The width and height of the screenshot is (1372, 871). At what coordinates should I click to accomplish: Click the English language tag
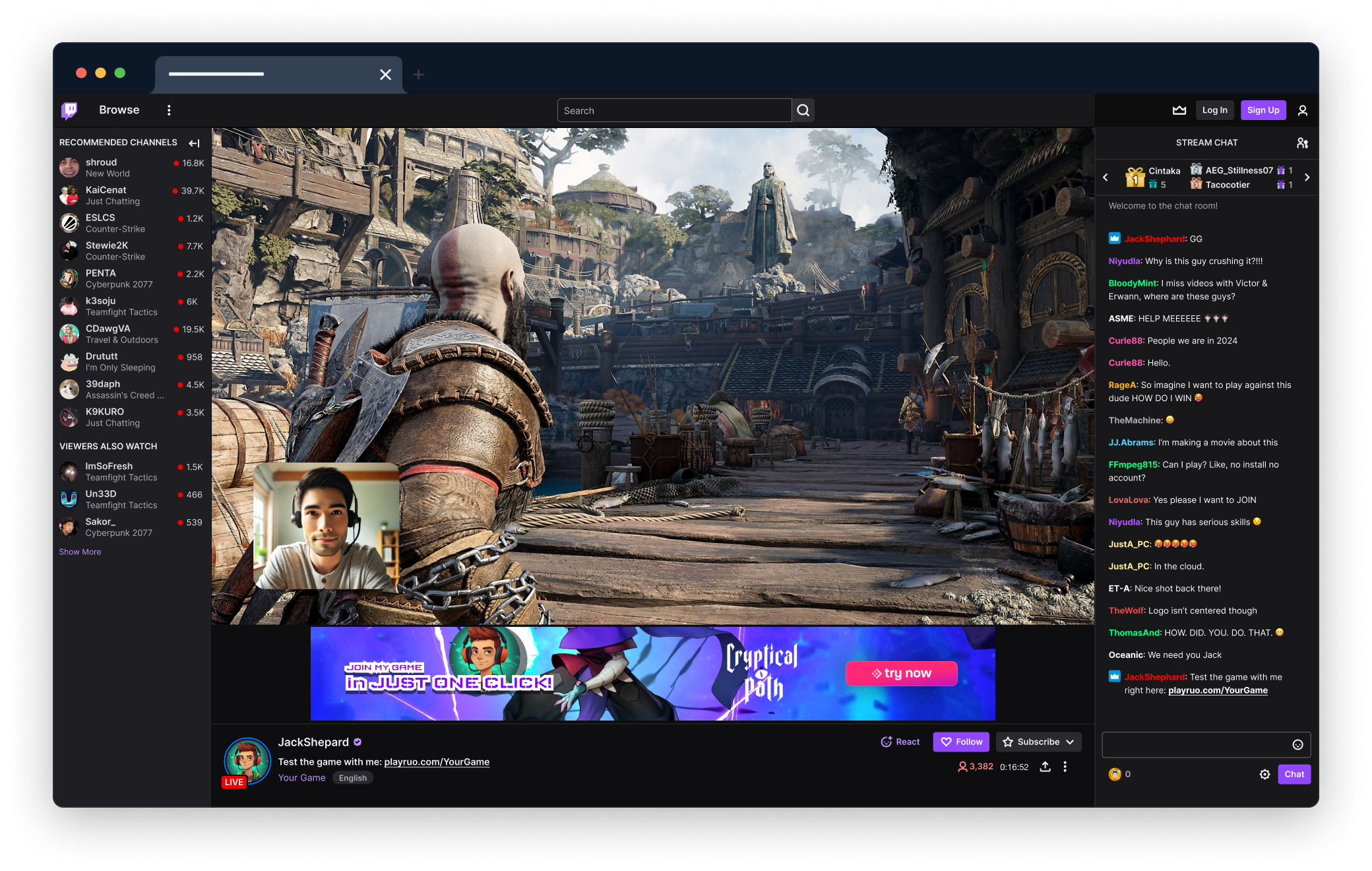pyautogui.click(x=352, y=778)
